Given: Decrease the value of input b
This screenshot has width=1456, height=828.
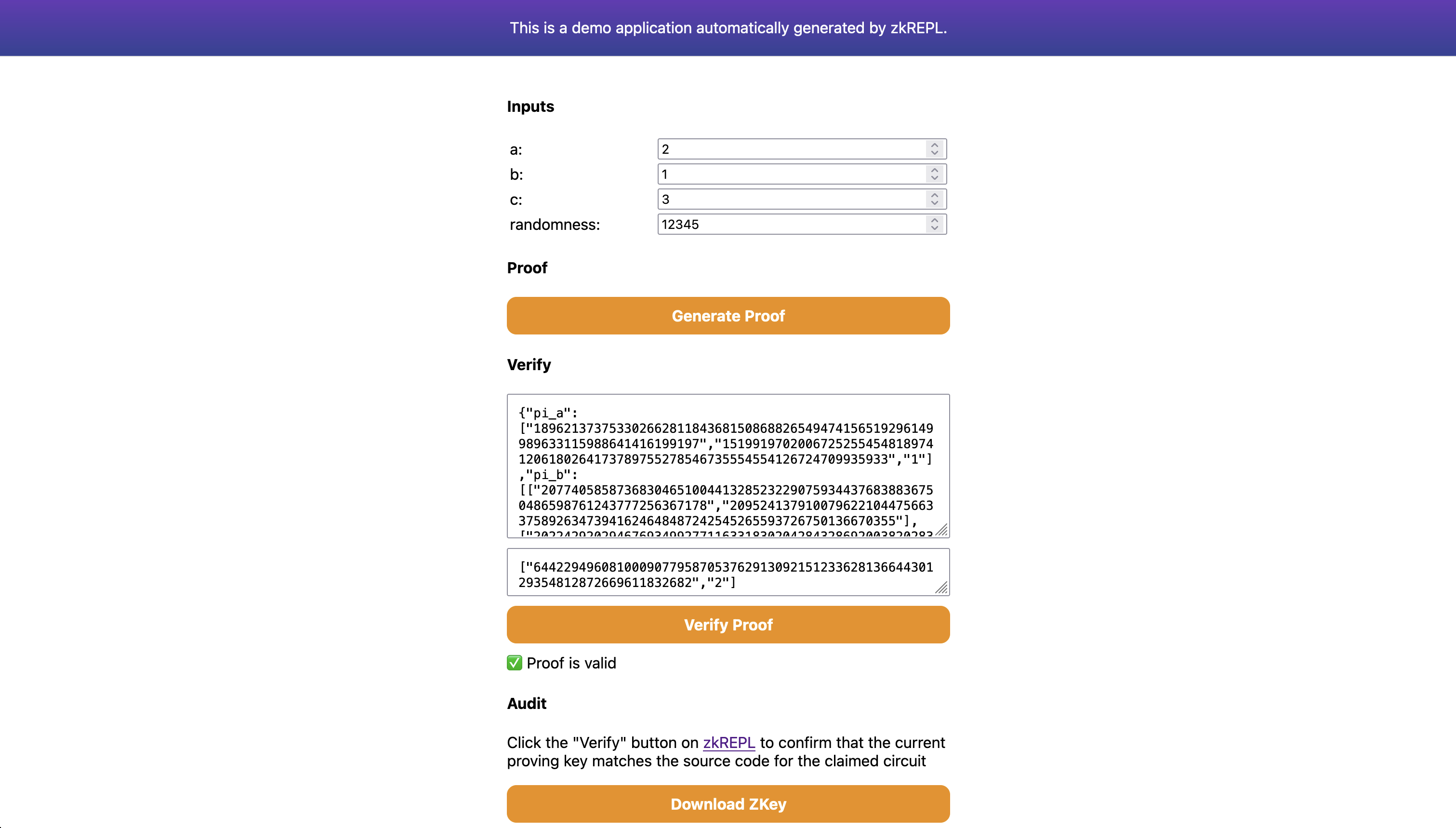Looking at the screenshot, I should 934,179.
